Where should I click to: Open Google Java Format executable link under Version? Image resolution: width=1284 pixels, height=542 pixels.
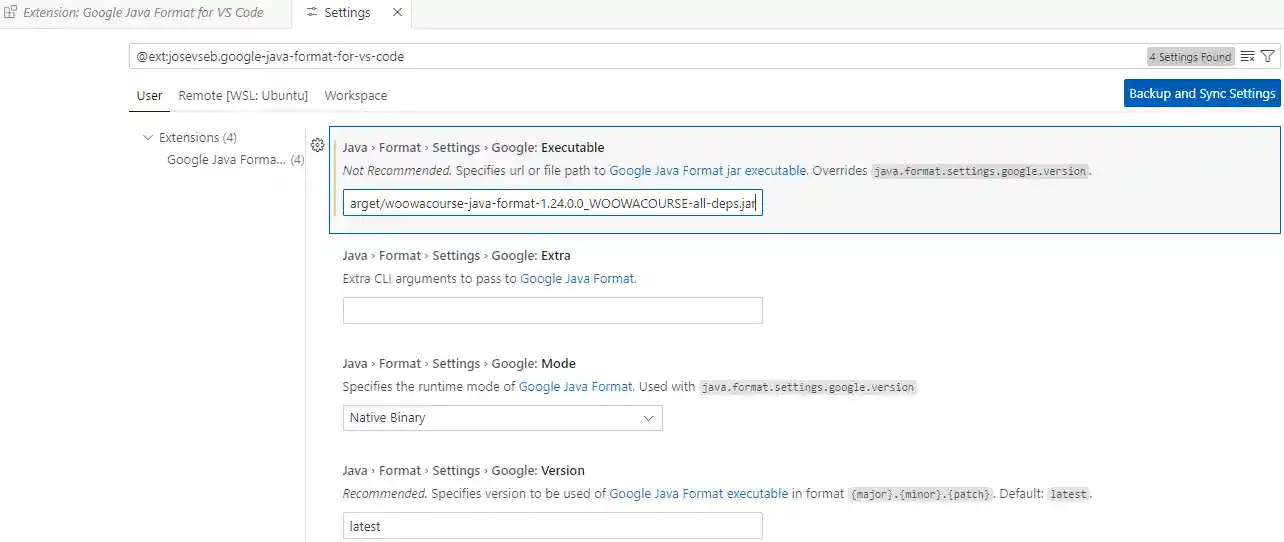698,493
